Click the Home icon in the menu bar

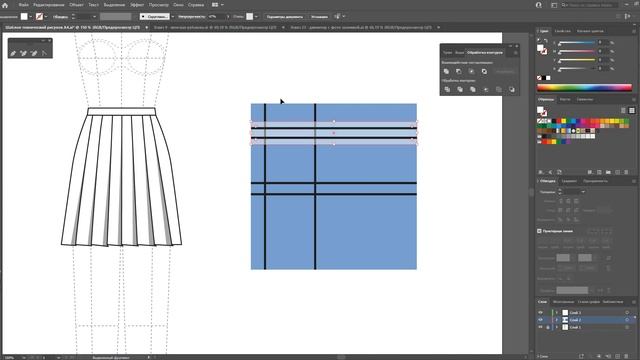[x=5, y=5]
